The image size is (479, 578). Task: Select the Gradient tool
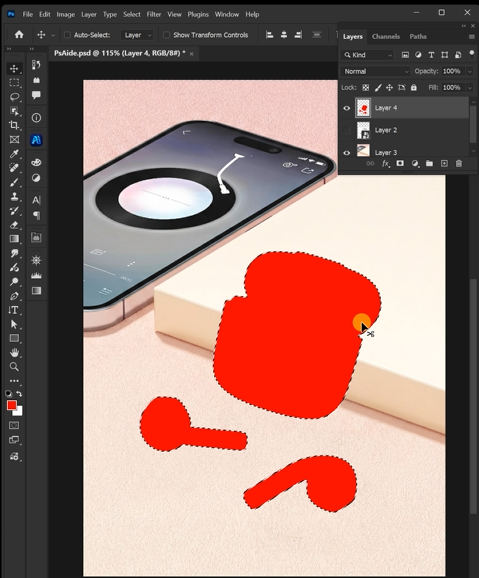click(14, 239)
